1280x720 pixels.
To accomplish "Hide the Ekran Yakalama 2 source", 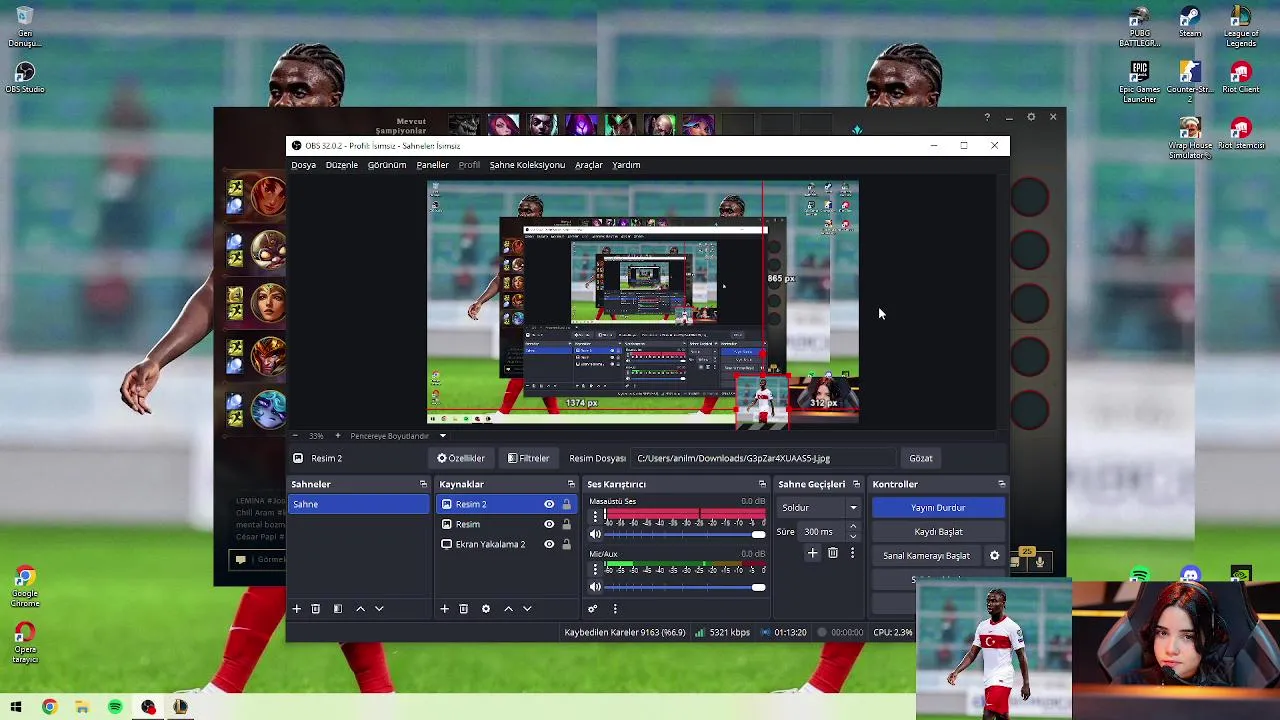I will [549, 544].
